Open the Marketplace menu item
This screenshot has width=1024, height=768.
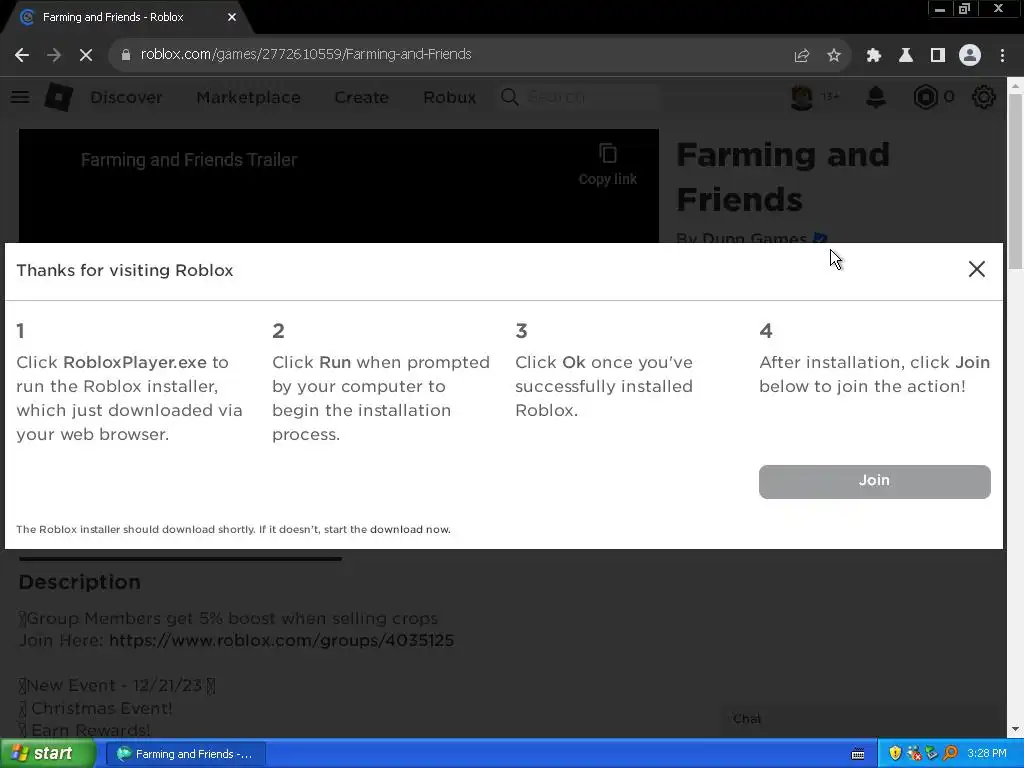click(249, 97)
